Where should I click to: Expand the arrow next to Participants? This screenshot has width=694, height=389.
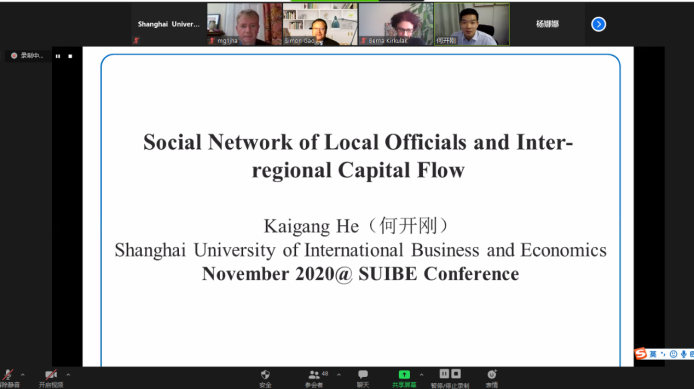coord(339,375)
